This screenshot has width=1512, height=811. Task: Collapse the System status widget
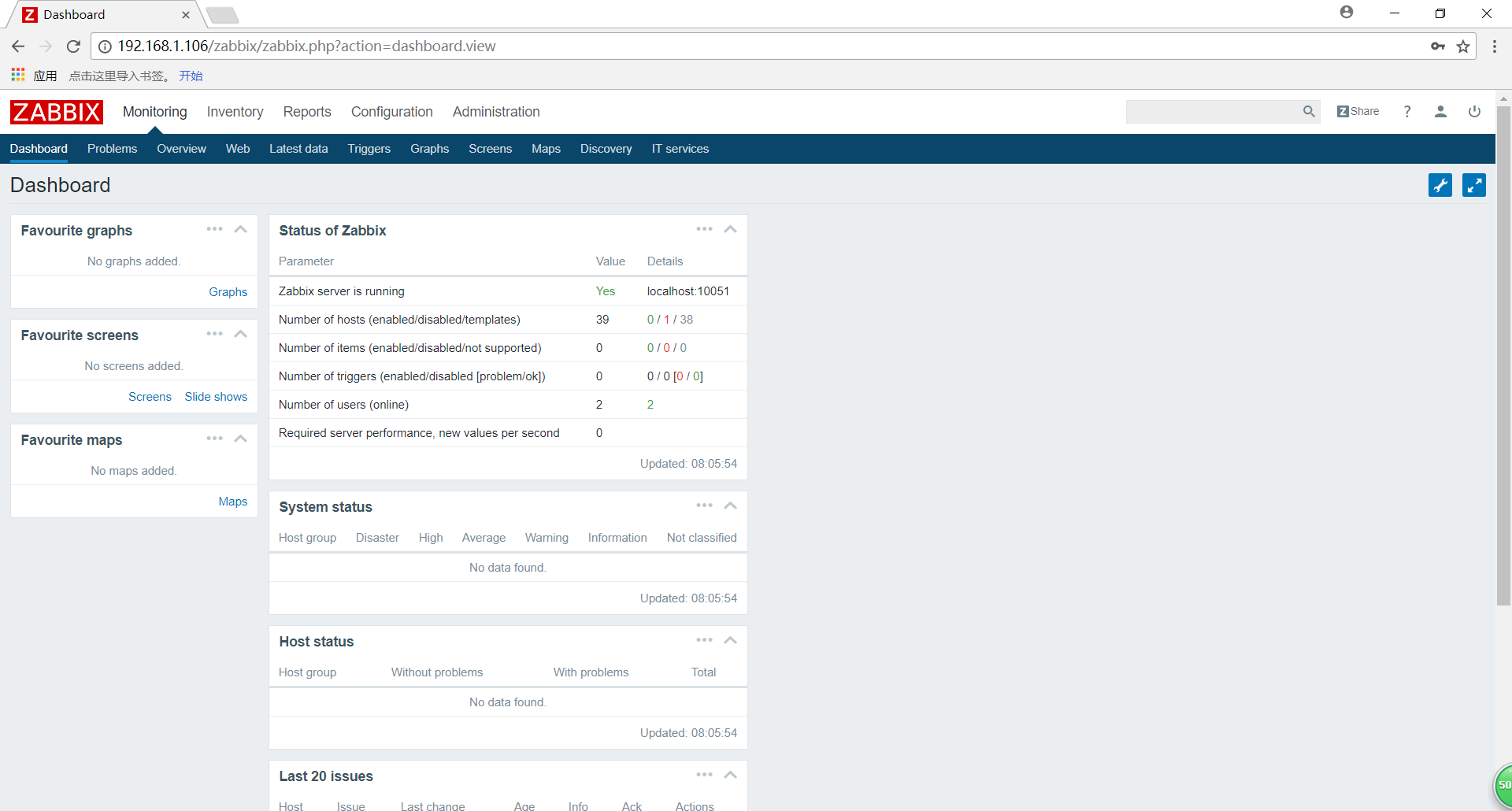click(731, 505)
